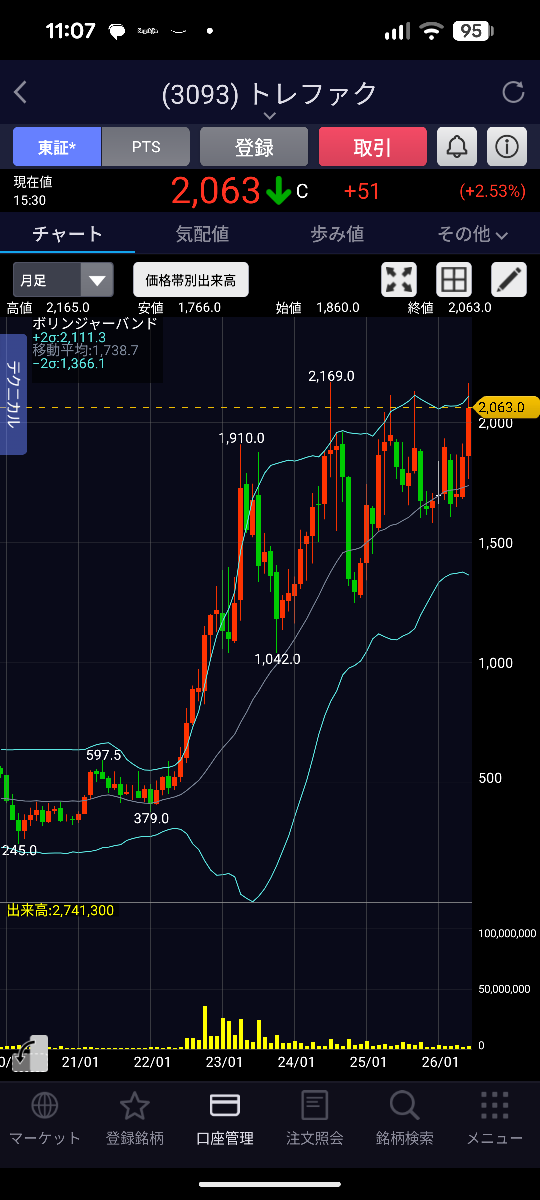
Task: Switch exchange to PTS
Action: (x=146, y=147)
